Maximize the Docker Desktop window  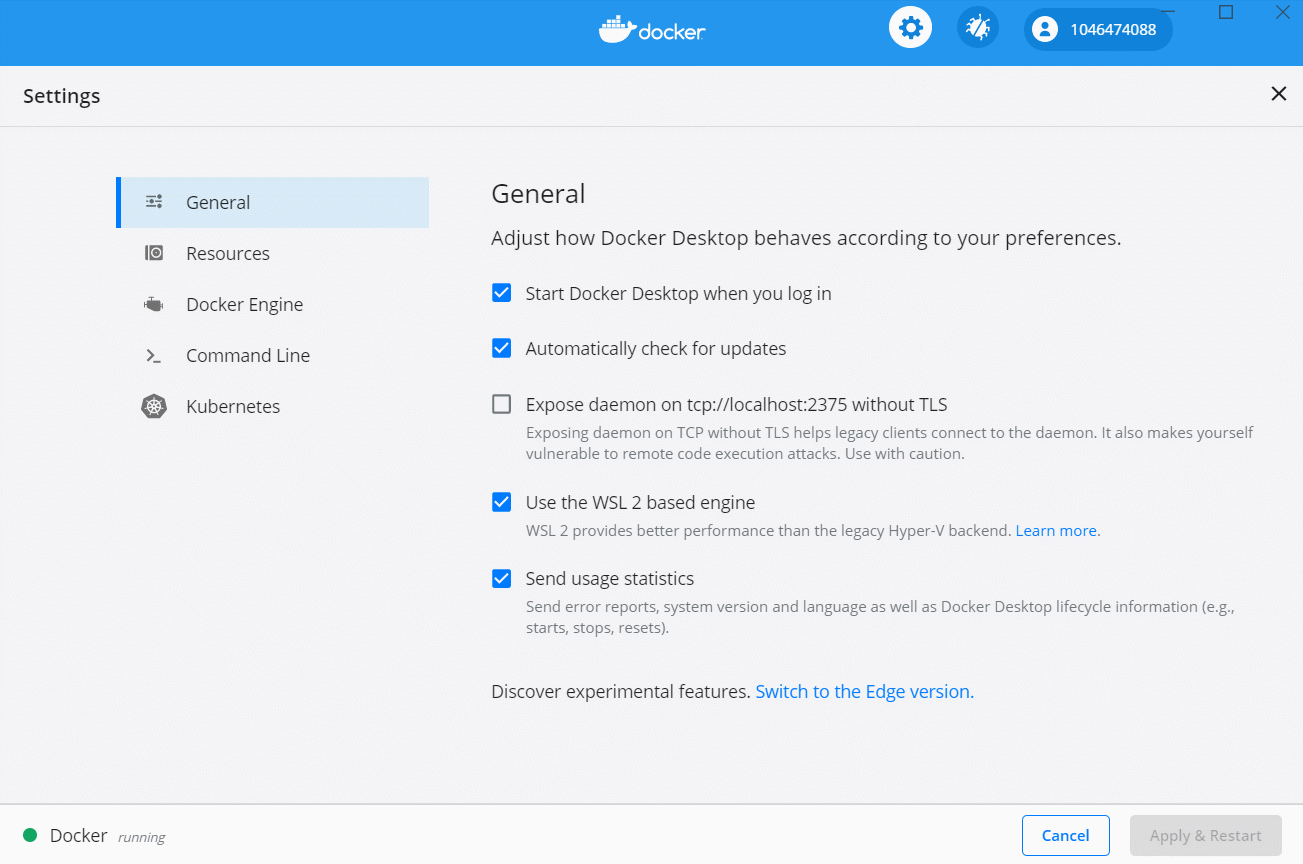(x=1226, y=12)
